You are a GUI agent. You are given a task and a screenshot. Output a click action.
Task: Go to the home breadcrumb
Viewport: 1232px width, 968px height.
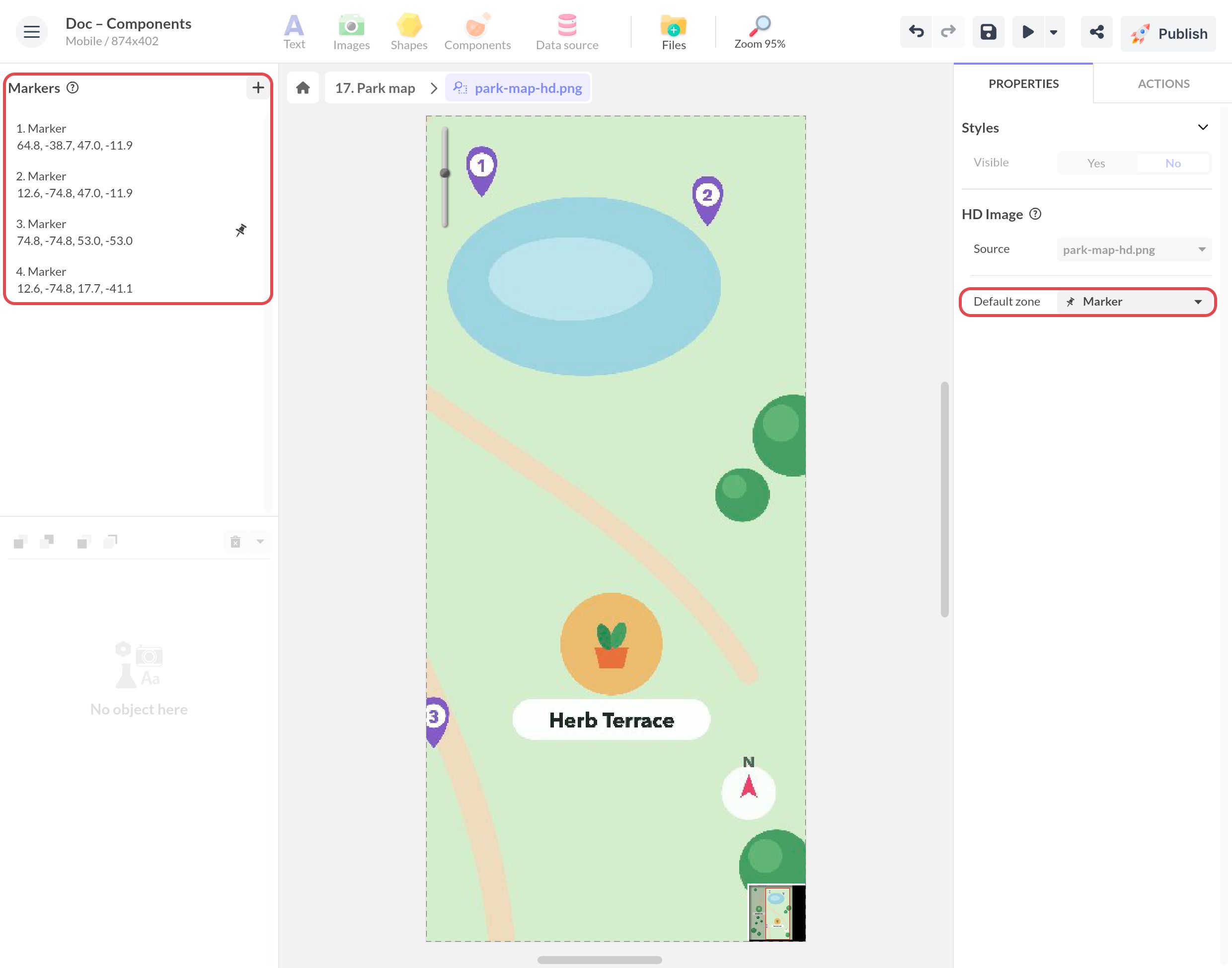303,88
